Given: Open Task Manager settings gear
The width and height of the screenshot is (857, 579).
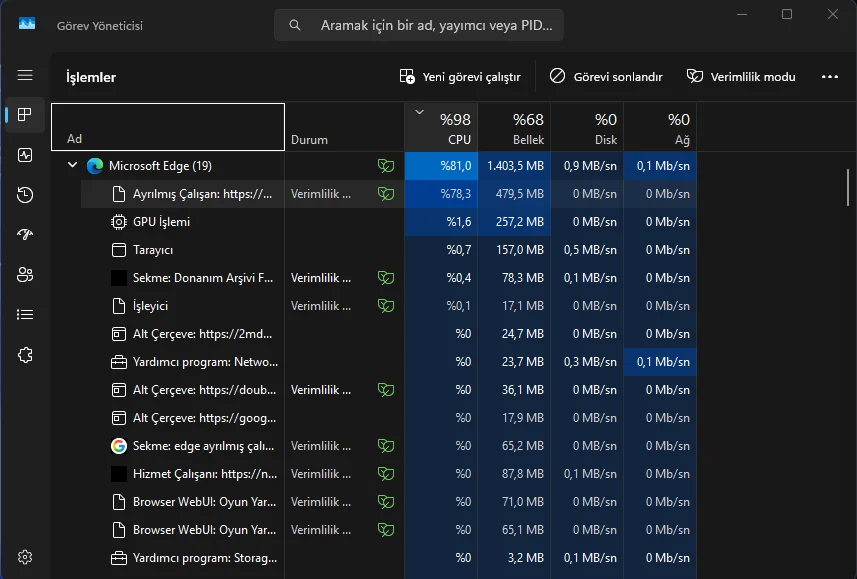Looking at the screenshot, I should point(25,557).
